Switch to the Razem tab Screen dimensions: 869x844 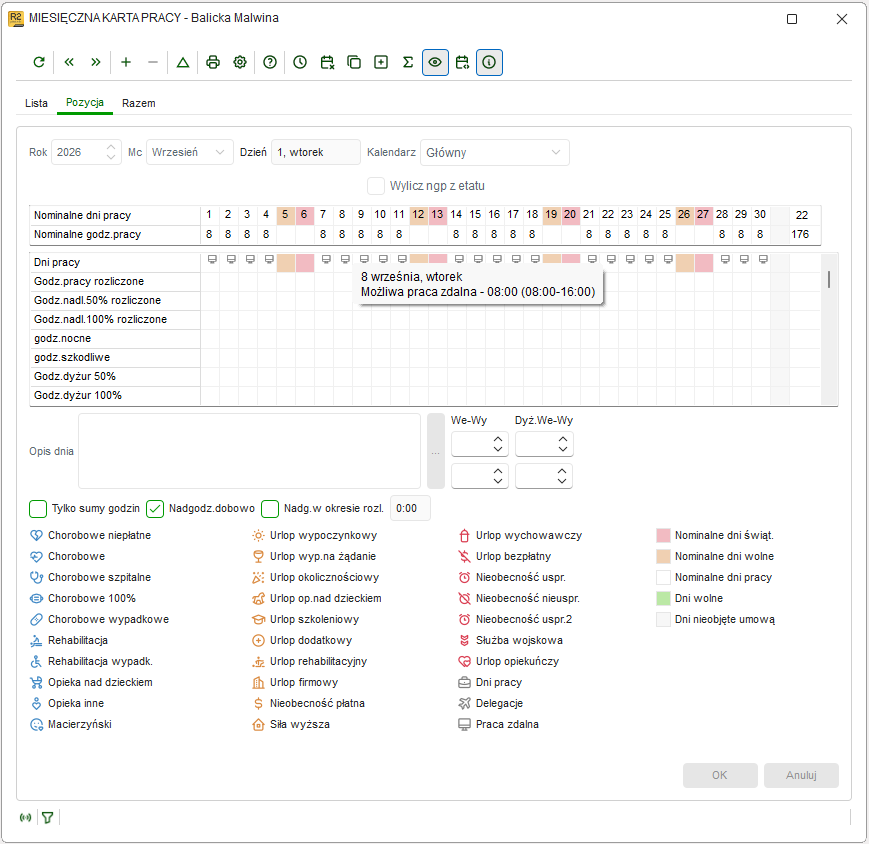click(x=139, y=103)
